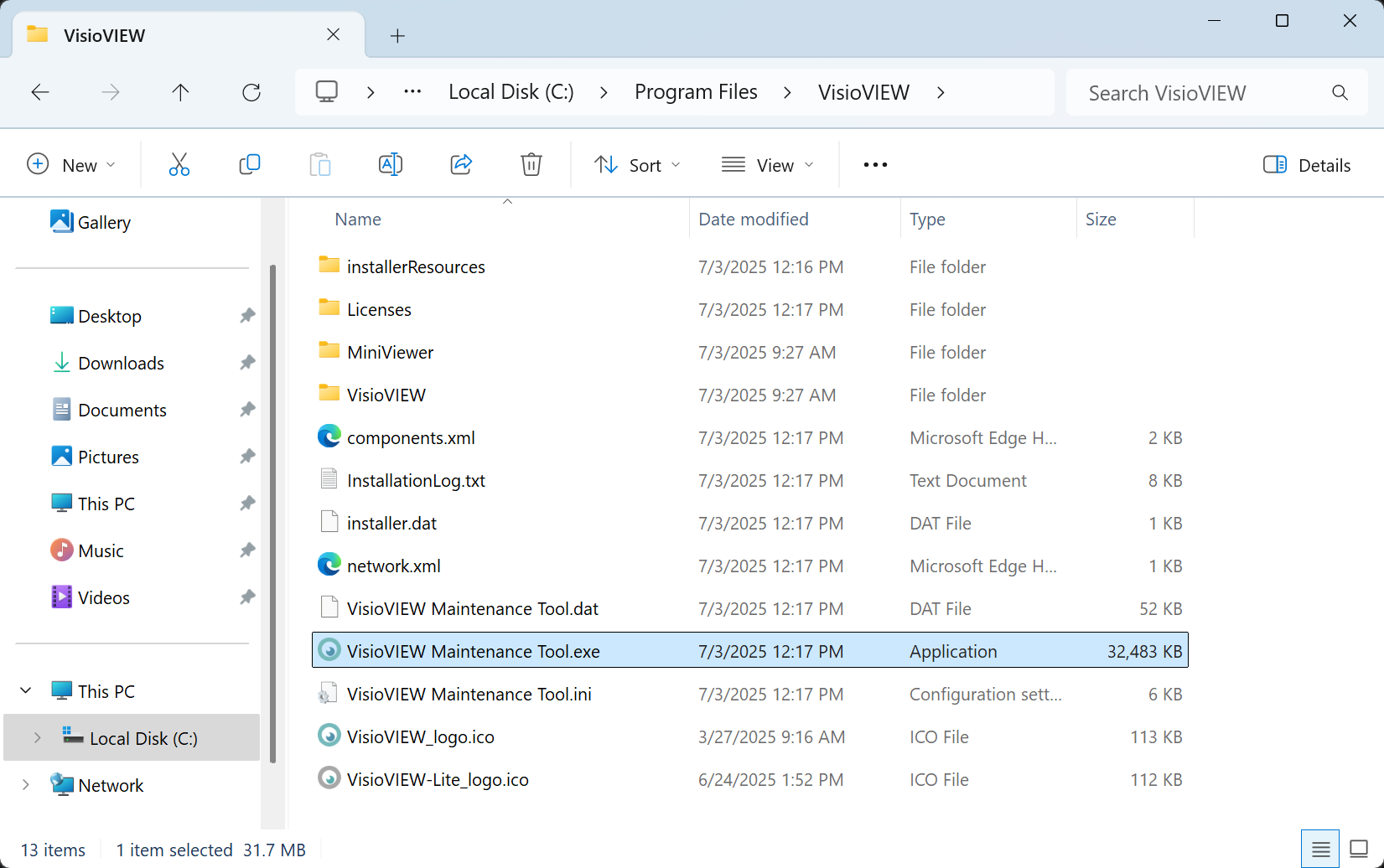Go up one folder with Up arrow
1384x868 pixels.
click(x=180, y=92)
